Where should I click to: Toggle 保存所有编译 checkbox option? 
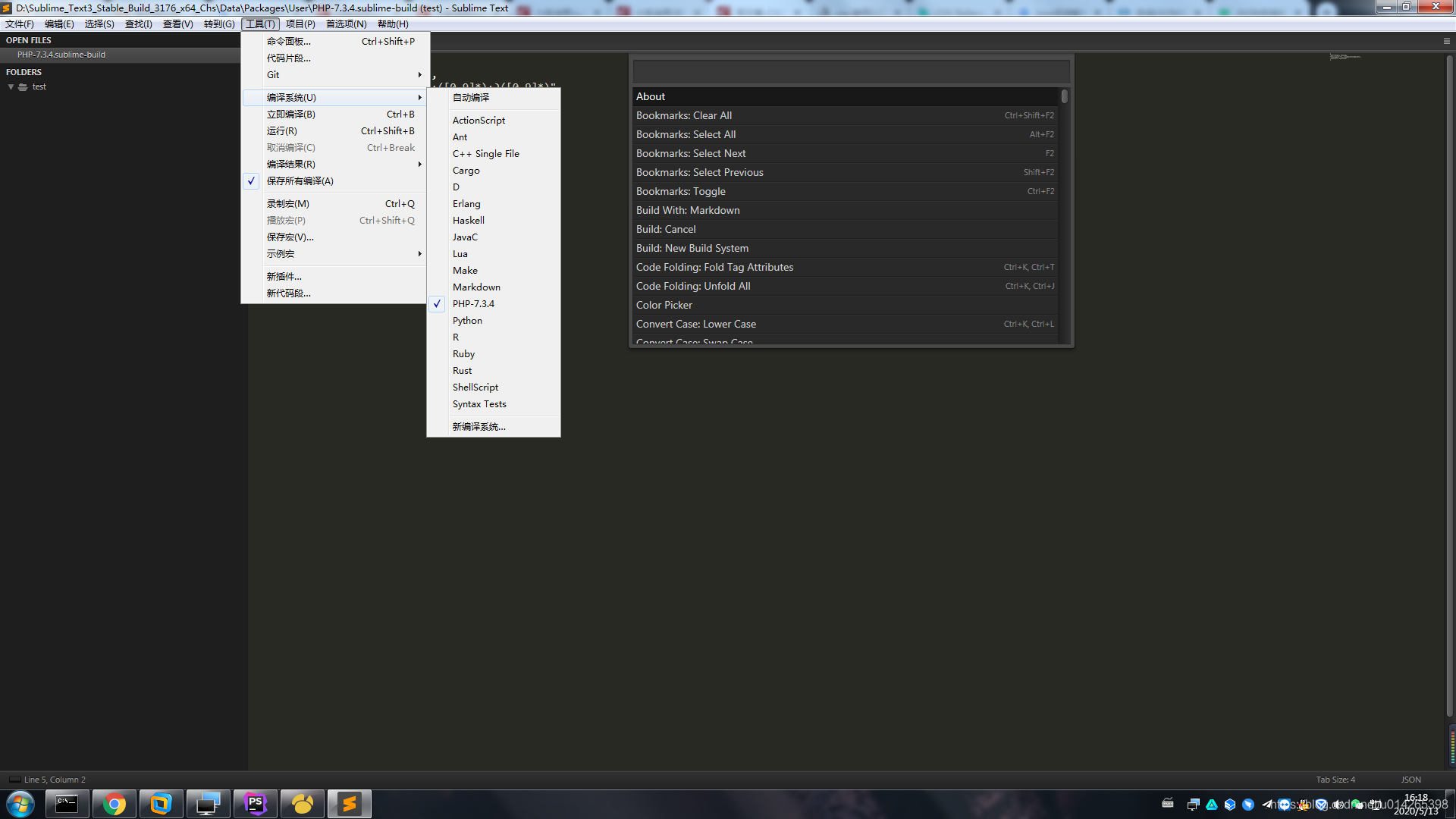(301, 180)
